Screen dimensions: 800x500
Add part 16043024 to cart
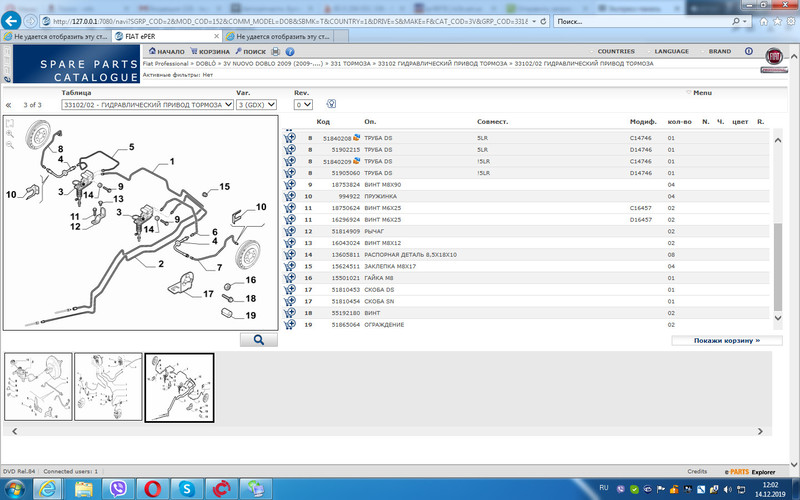point(290,243)
